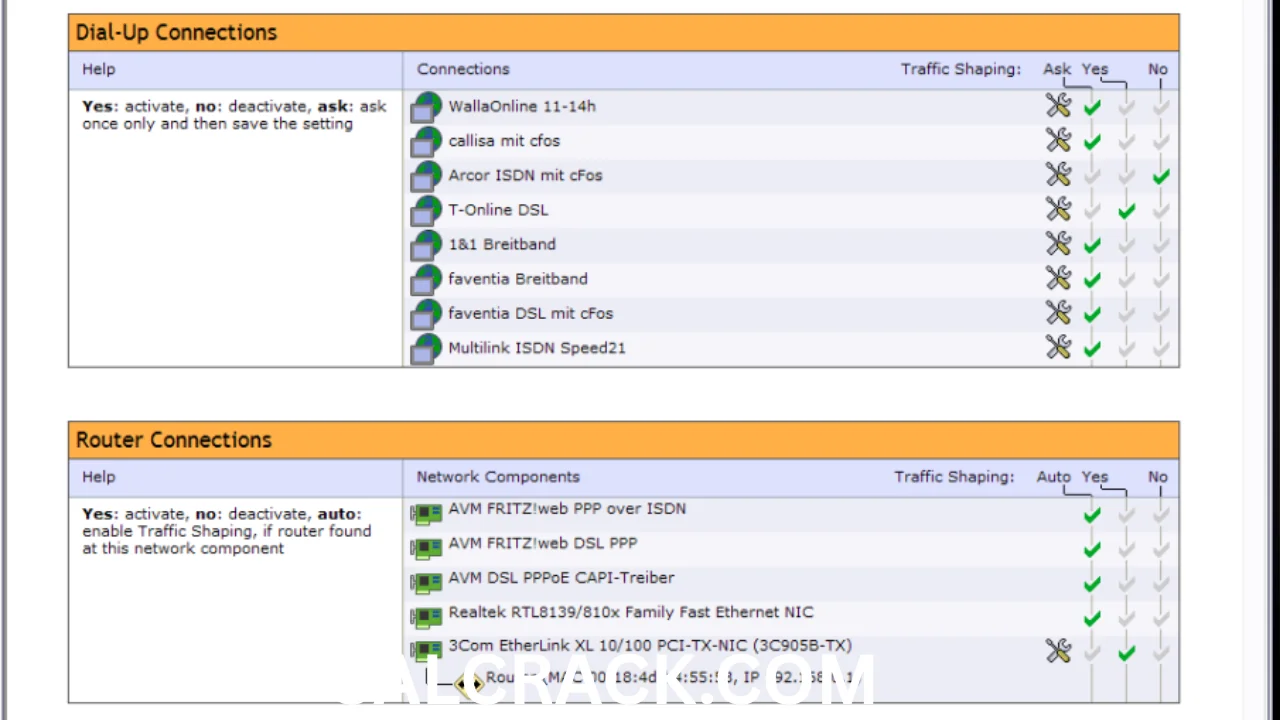Image resolution: width=1280 pixels, height=720 pixels.
Task: Click the 'faventia Breitband' connection name
Action: tap(518, 279)
